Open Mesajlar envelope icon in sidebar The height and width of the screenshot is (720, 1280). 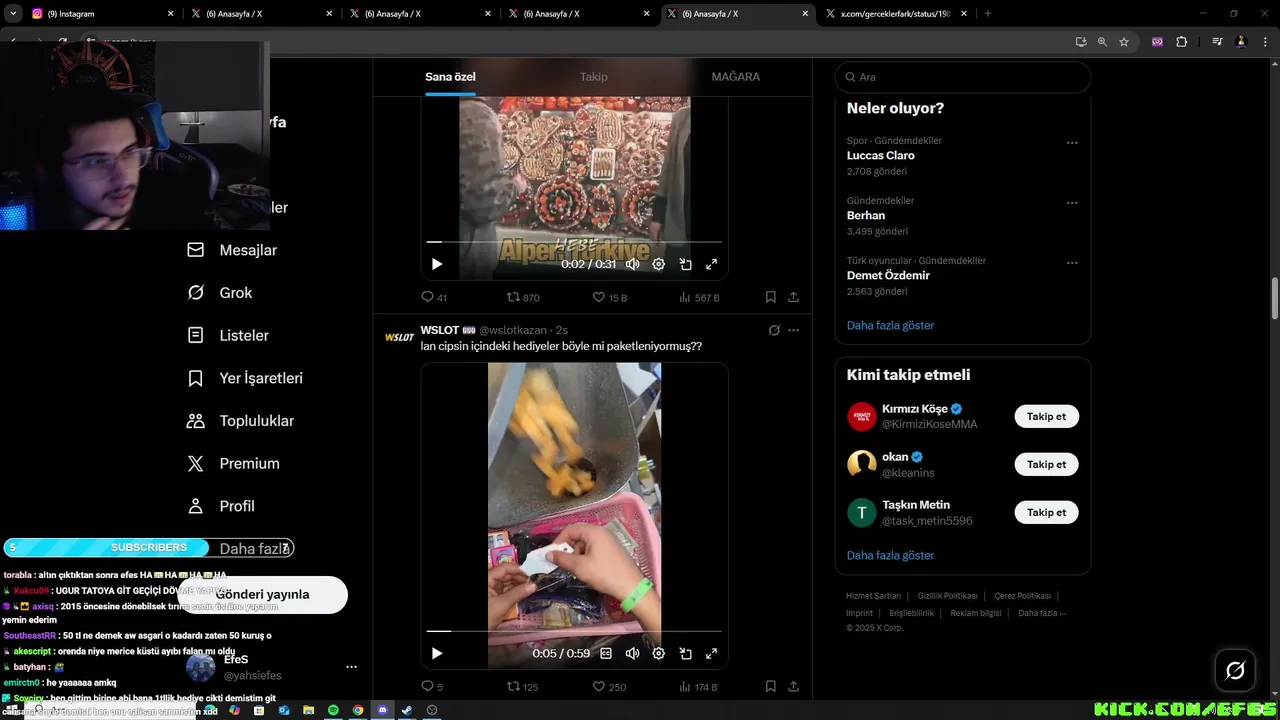point(196,250)
